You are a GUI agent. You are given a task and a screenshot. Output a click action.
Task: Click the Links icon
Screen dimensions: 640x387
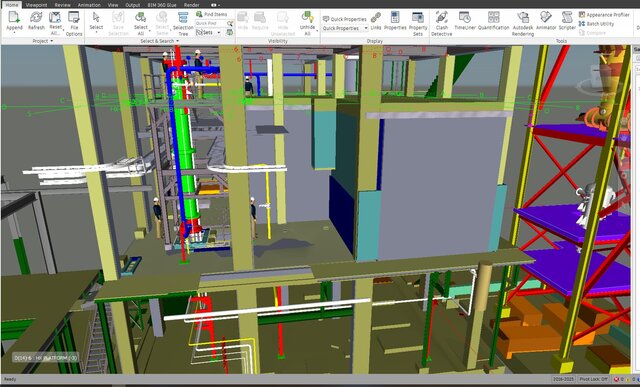pos(376,17)
